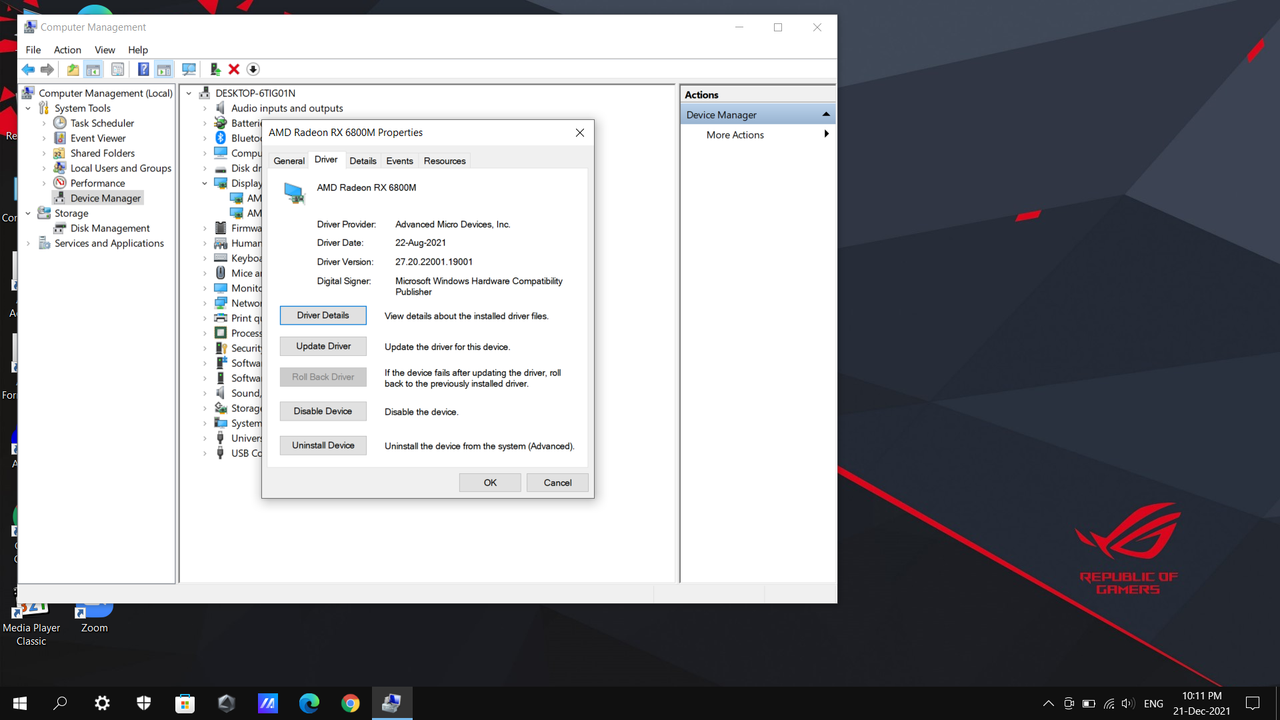Select Disk Management under Storage

click(x=110, y=228)
